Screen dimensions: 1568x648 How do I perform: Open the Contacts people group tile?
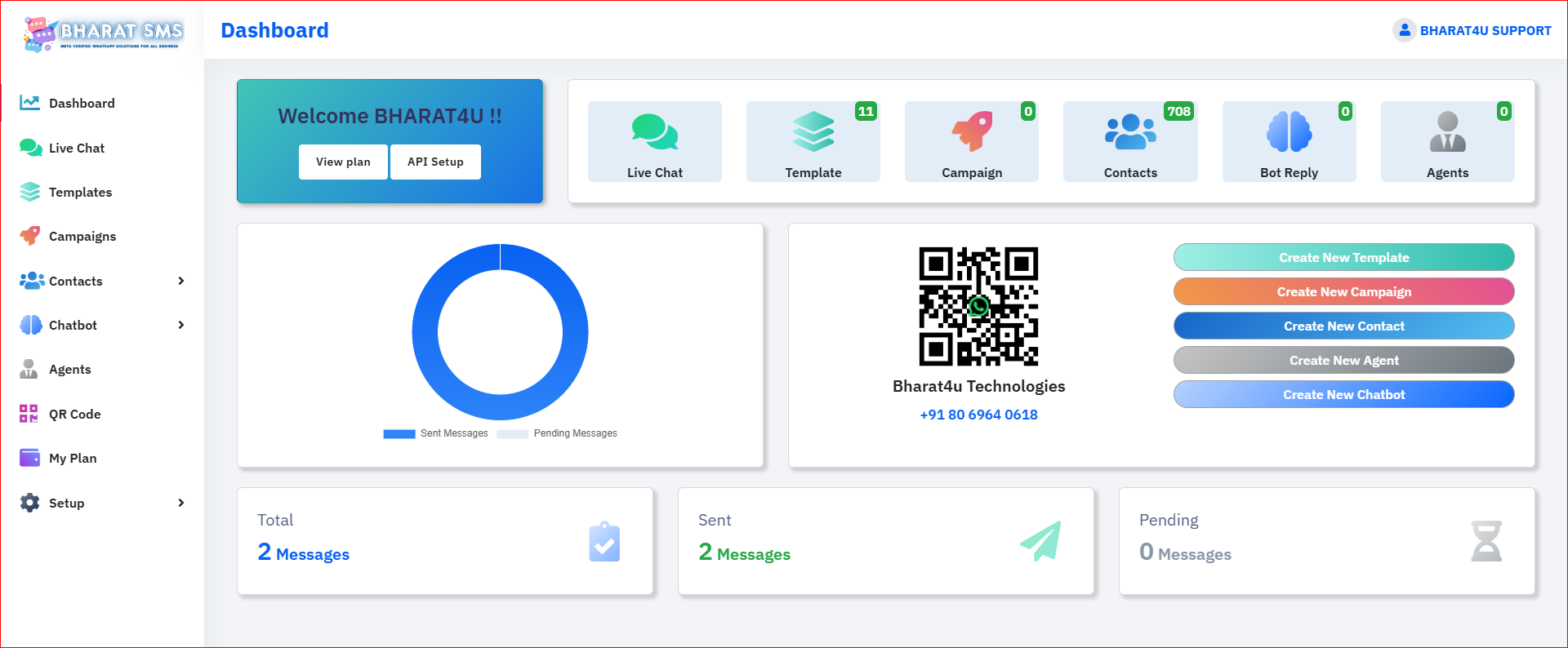[1129, 132]
